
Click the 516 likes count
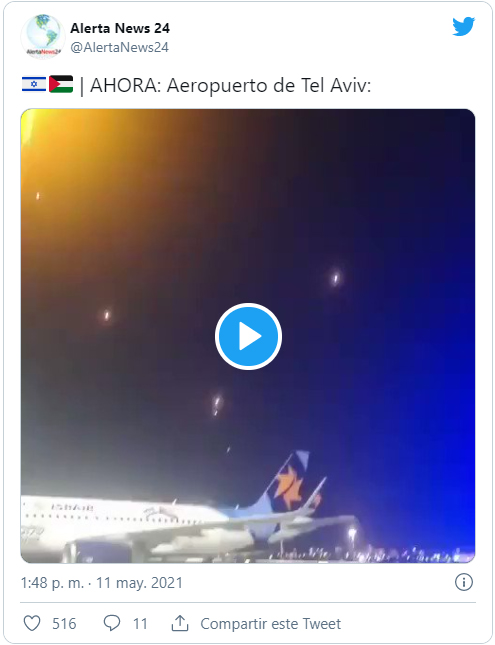click(x=64, y=624)
